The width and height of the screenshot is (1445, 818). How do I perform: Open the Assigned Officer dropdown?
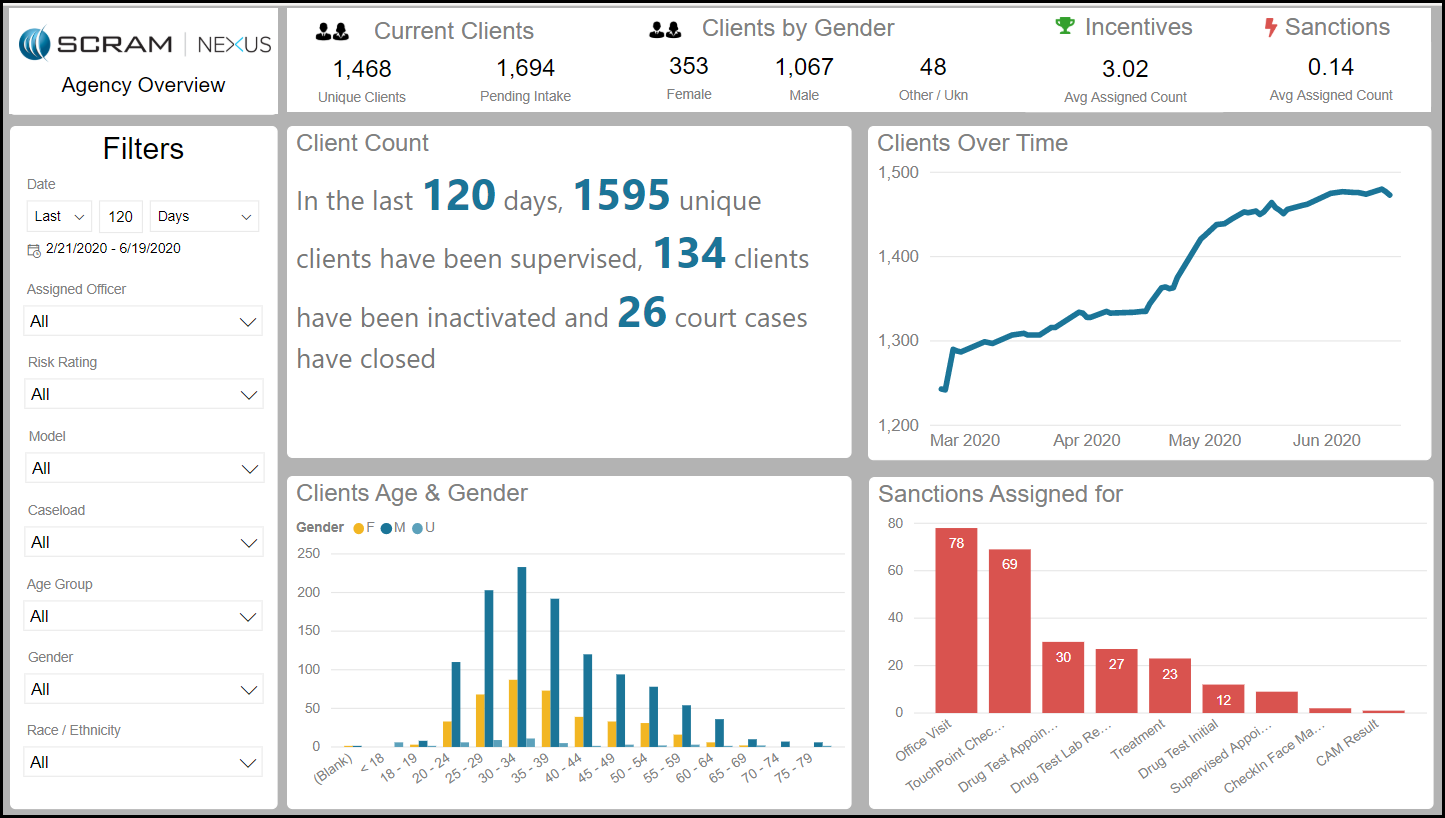point(143,321)
